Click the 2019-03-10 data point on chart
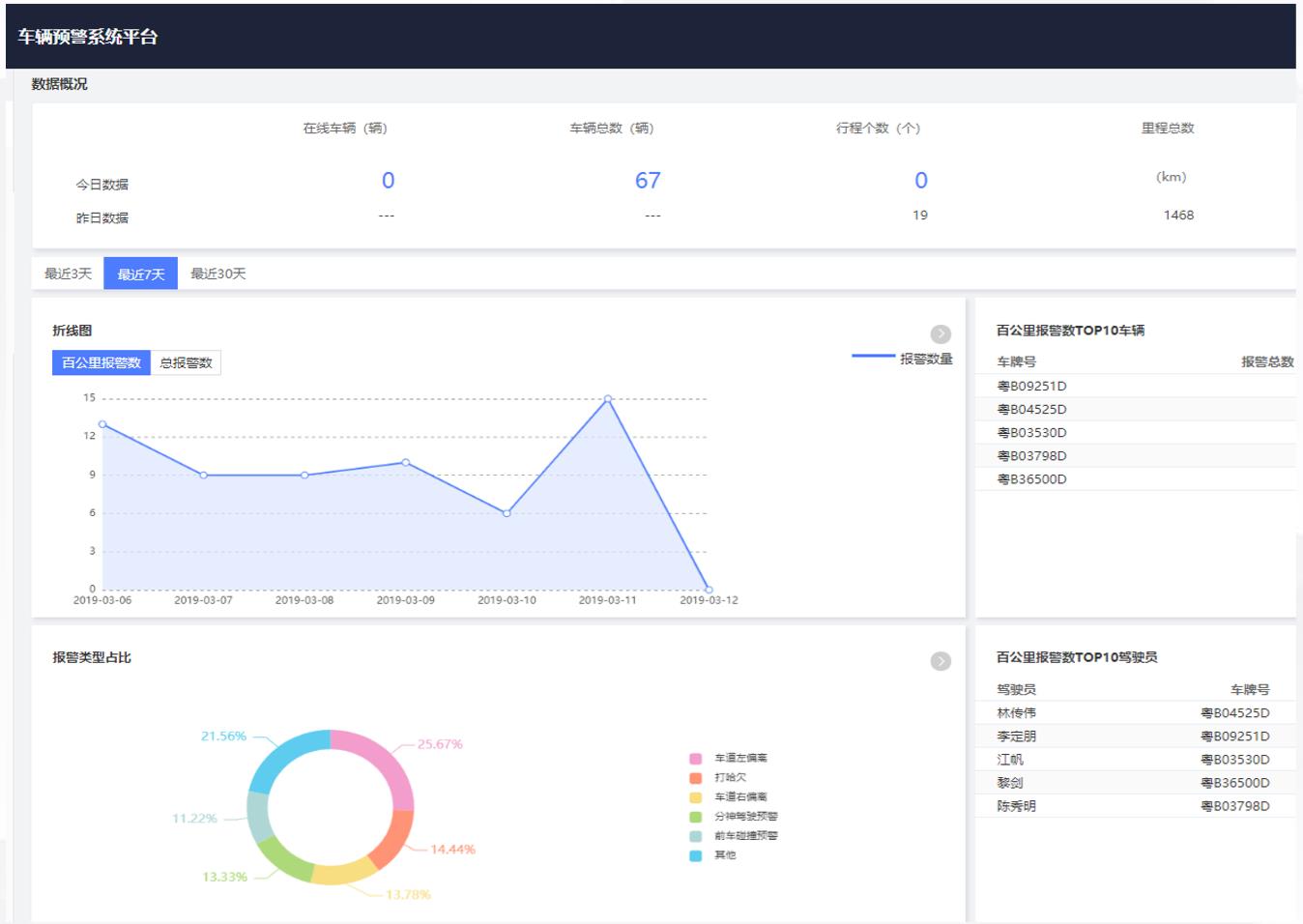This screenshot has width=1303, height=924. (x=507, y=513)
